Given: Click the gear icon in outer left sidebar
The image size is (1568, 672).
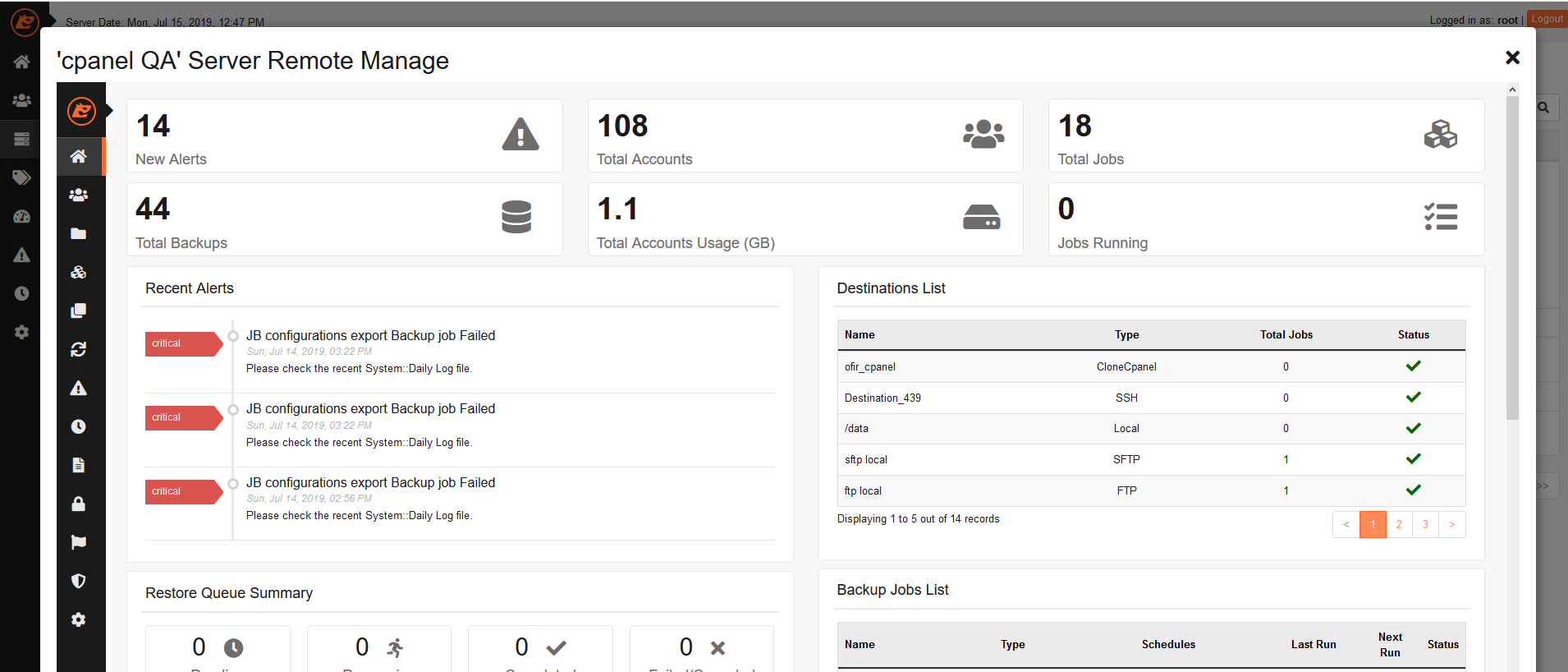Looking at the screenshot, I should (22, 332).
